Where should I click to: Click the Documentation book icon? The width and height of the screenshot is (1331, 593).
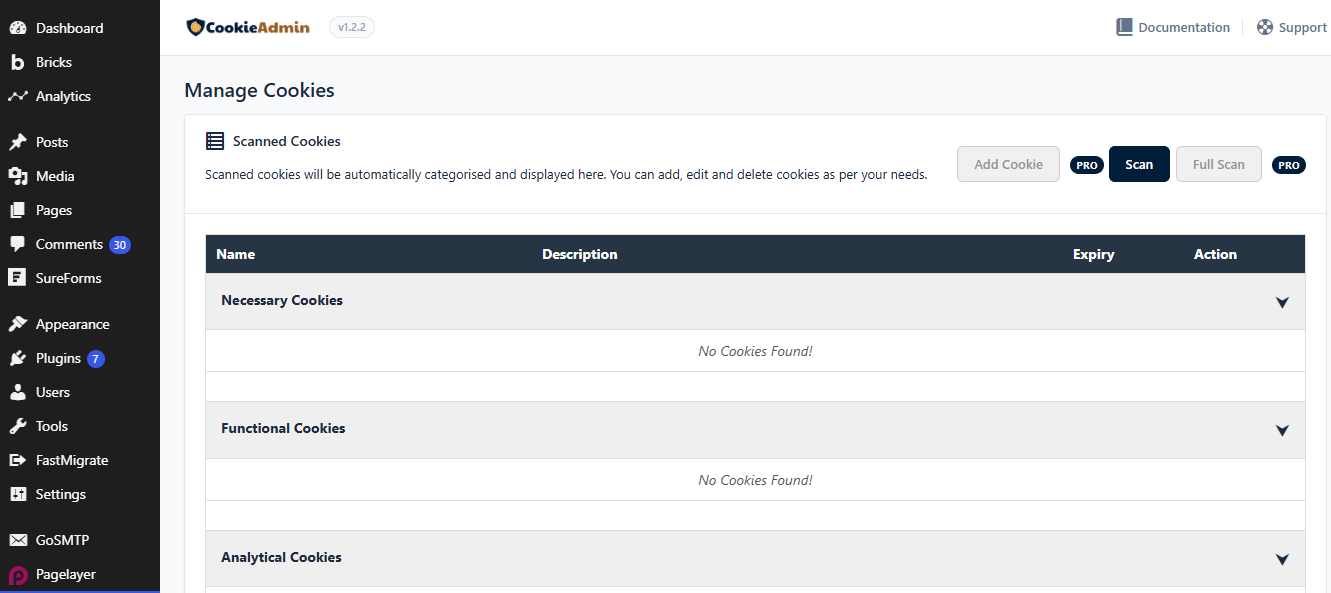tap(1125, 27)
